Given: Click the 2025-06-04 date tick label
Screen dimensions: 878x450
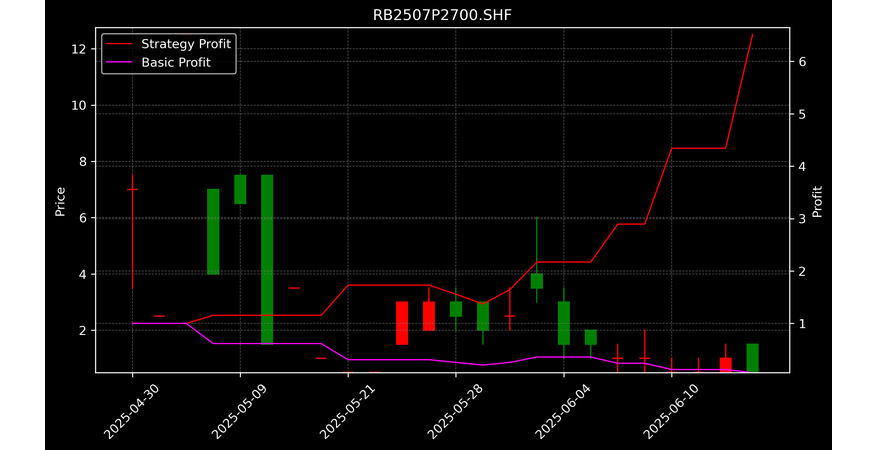Looking at the screenshot, I should point(563,412).
